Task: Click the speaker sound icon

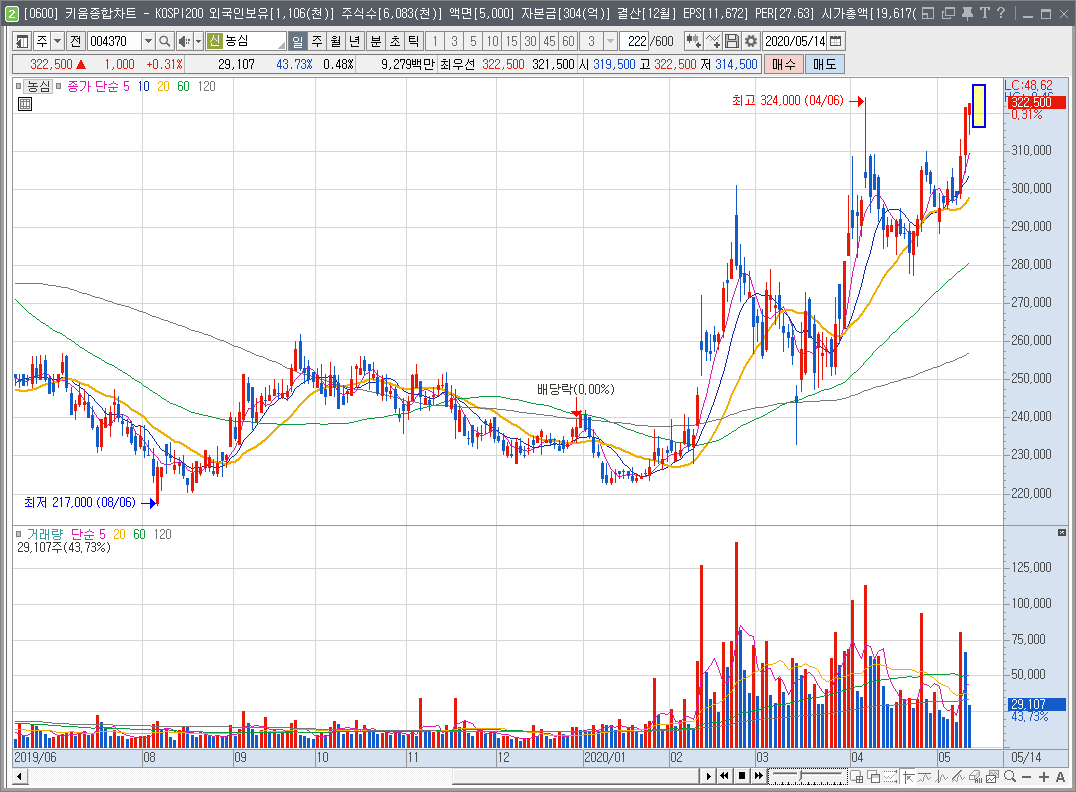Action: click(x=184, y=41)
